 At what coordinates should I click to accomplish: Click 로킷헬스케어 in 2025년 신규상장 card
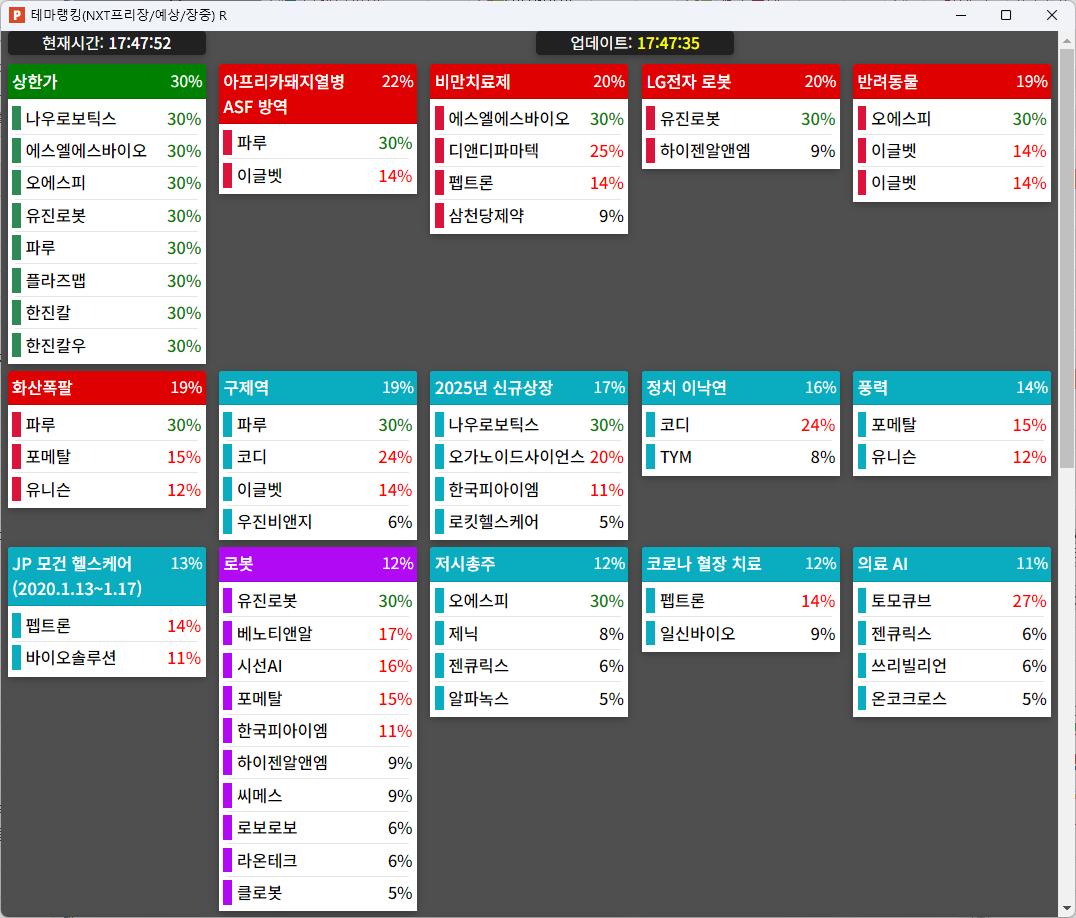pos(529,522)
